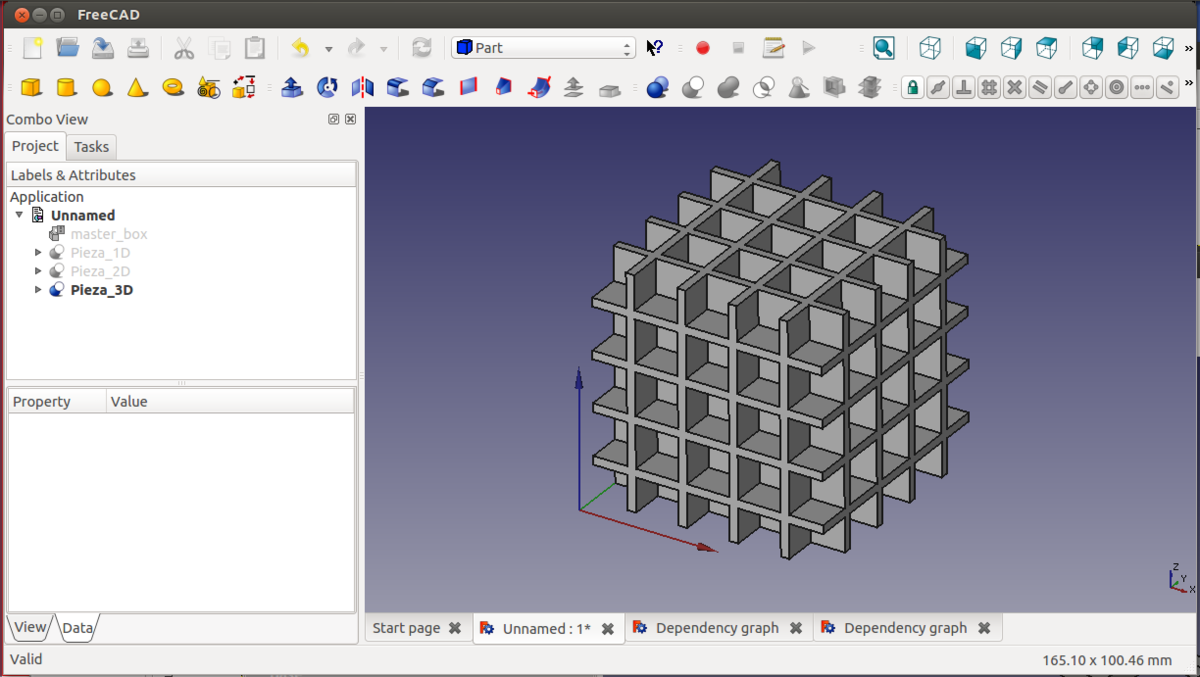The image size is (1200, 677).
Task: Click the Cylinder primitive icon
Action: (66, 88)
